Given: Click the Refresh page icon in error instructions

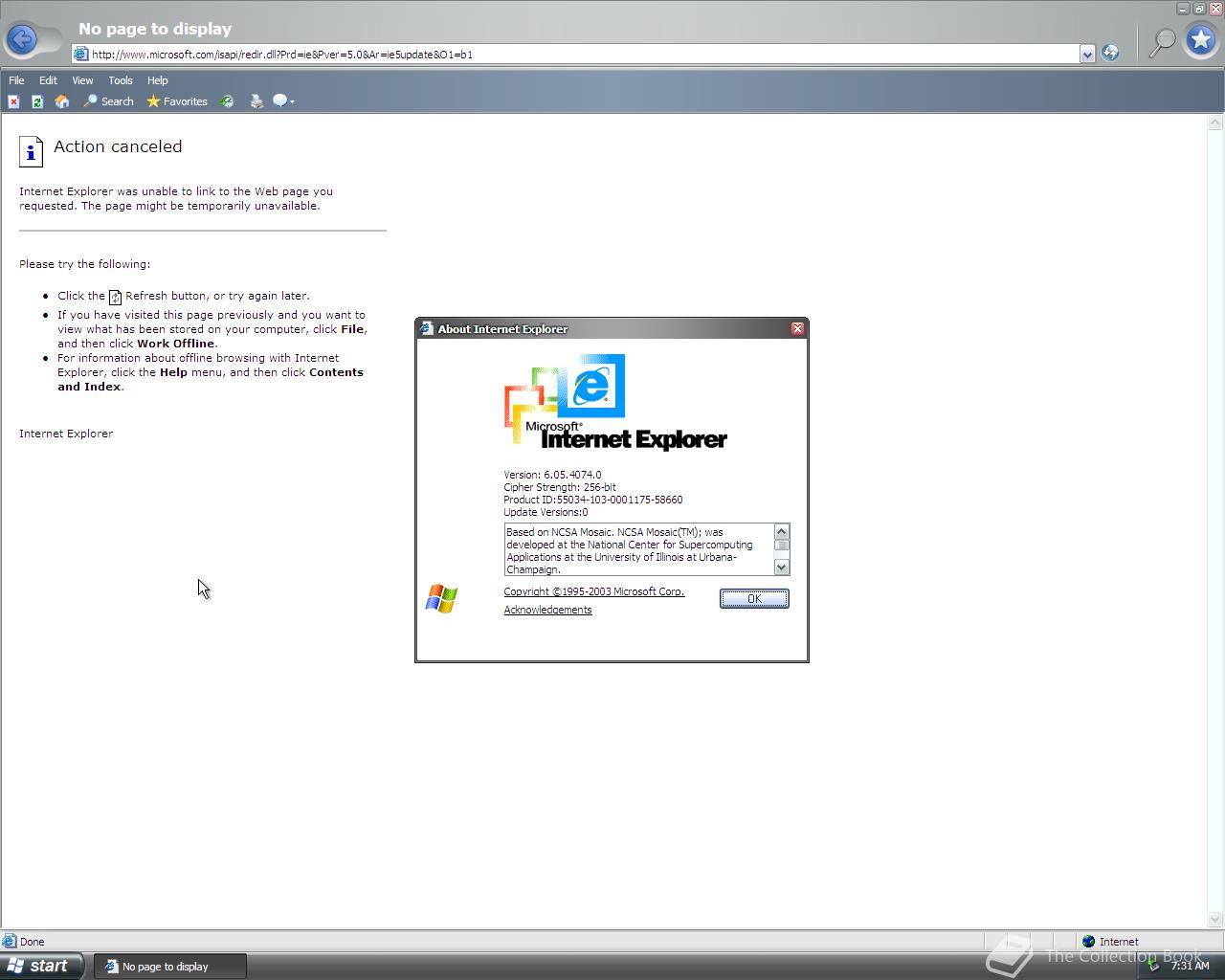Looking at the screenshot, I should [115, 297].
